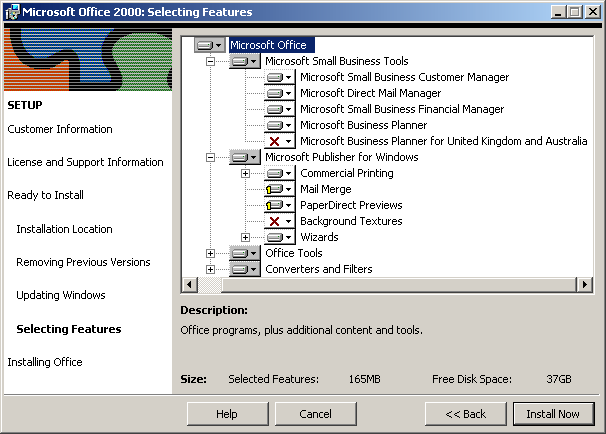The height and width of the screenshot is (434, 606).
Task: Expand the Office Tools node
Action: pyautogui.click(x=210, y=254)
